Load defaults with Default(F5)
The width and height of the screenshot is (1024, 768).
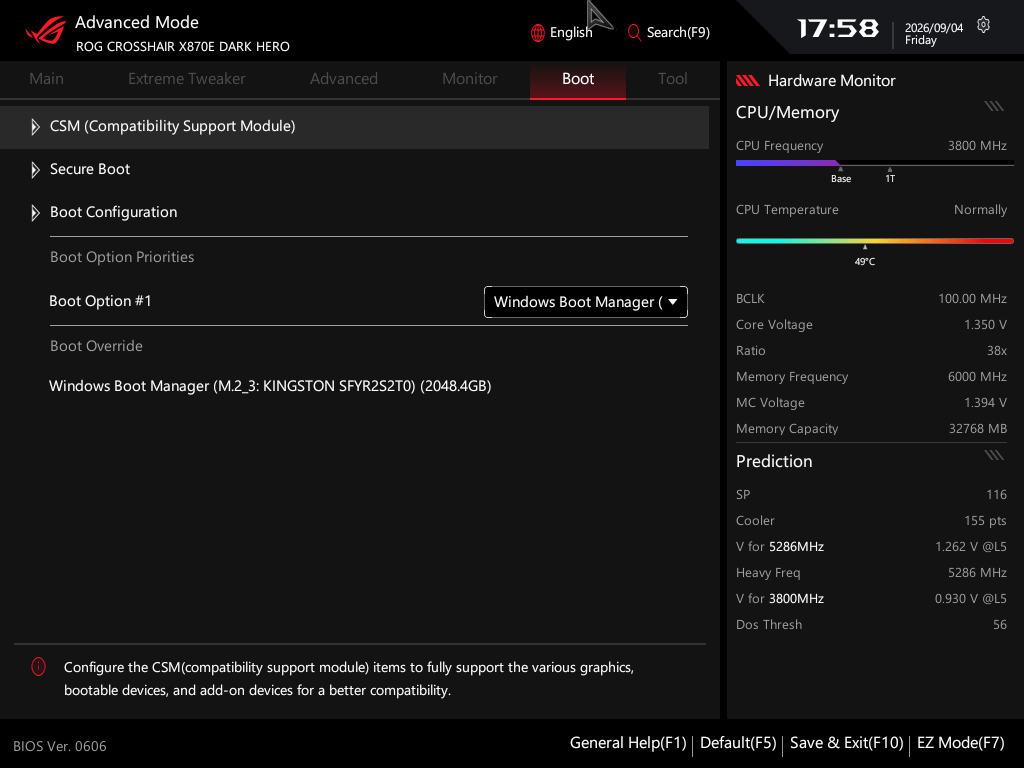(x=738, y=743)
